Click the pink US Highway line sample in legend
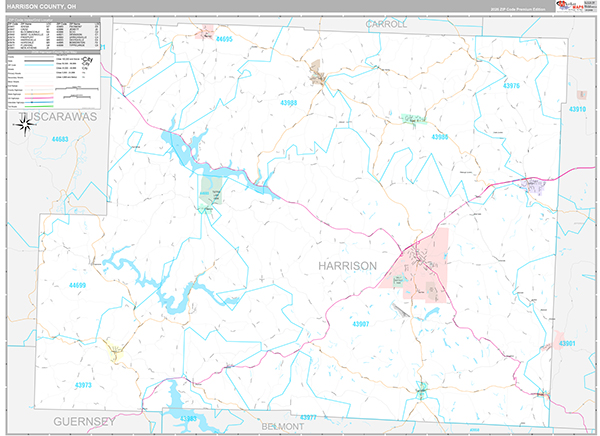The height and width of the screenshot is (436, 600). (x=39, y=98)
